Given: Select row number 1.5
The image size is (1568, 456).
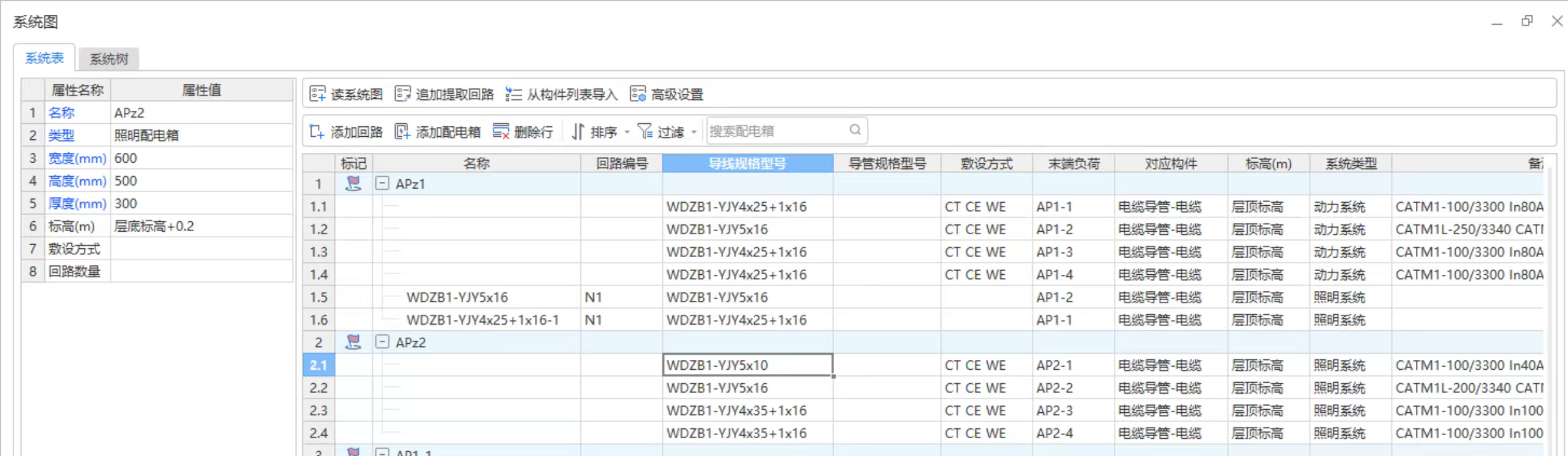Looking at the screenshot, I should 319,297.
